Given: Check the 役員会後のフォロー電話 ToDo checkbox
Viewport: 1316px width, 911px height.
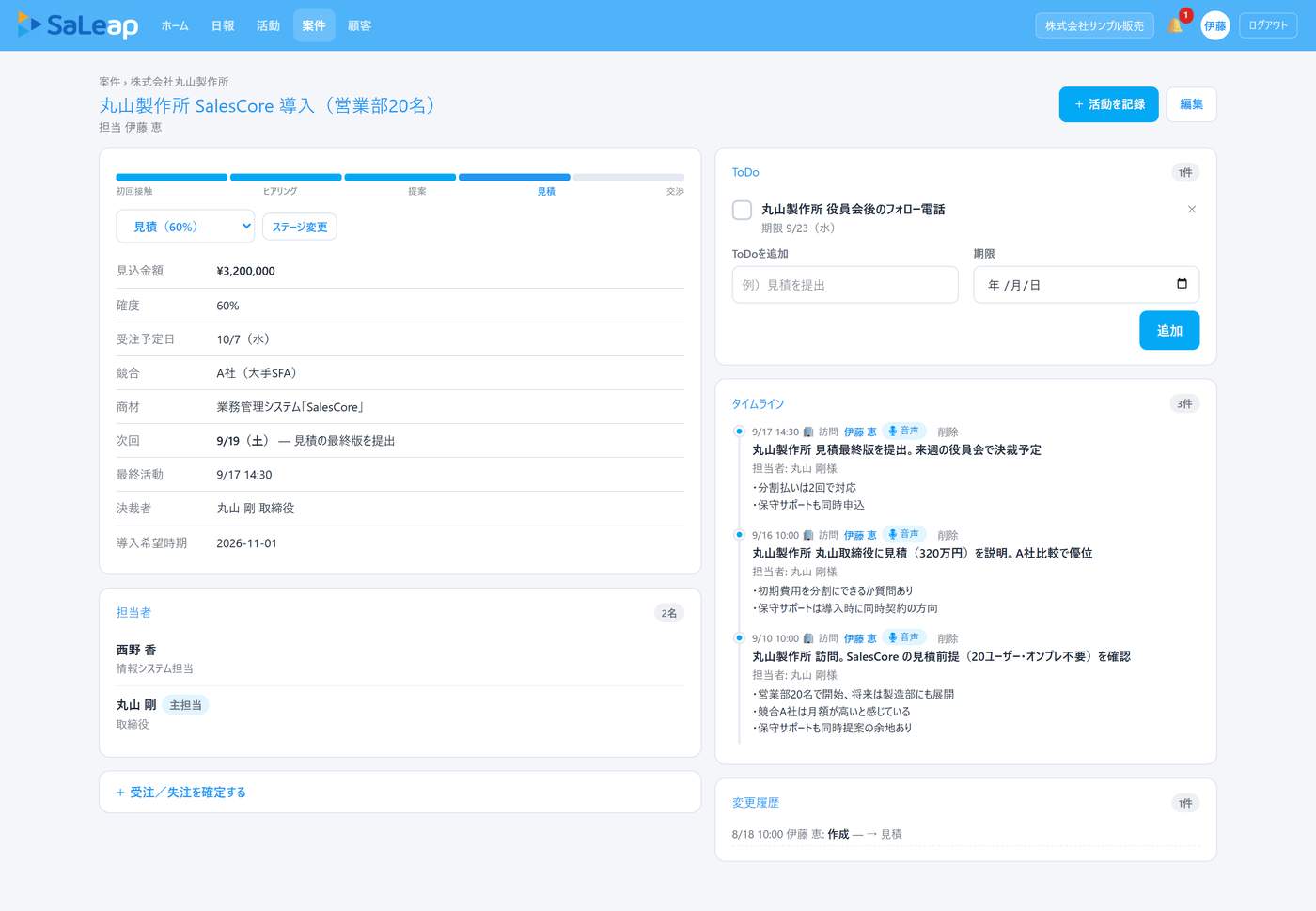Looking at the screenshot, I should tap(742, 210).
